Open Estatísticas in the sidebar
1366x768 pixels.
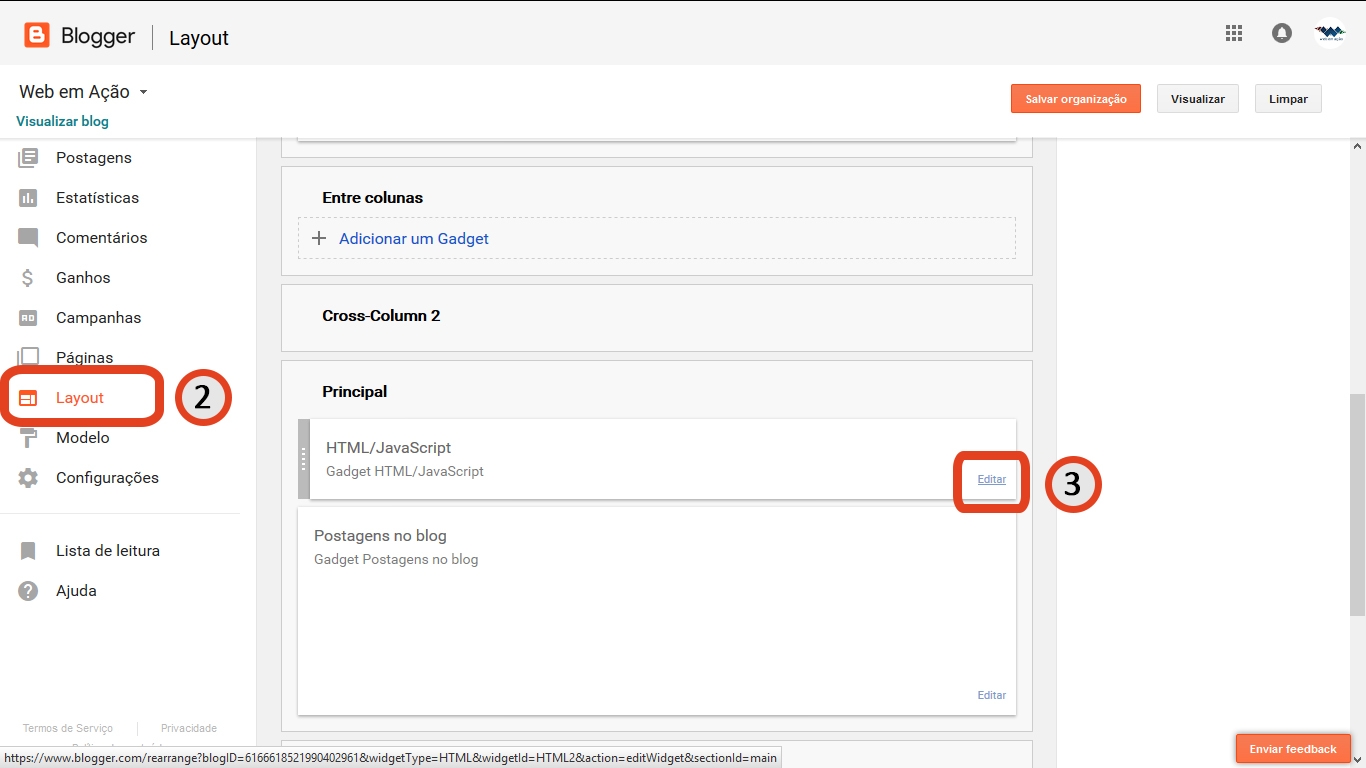click(x=97, y=198)
